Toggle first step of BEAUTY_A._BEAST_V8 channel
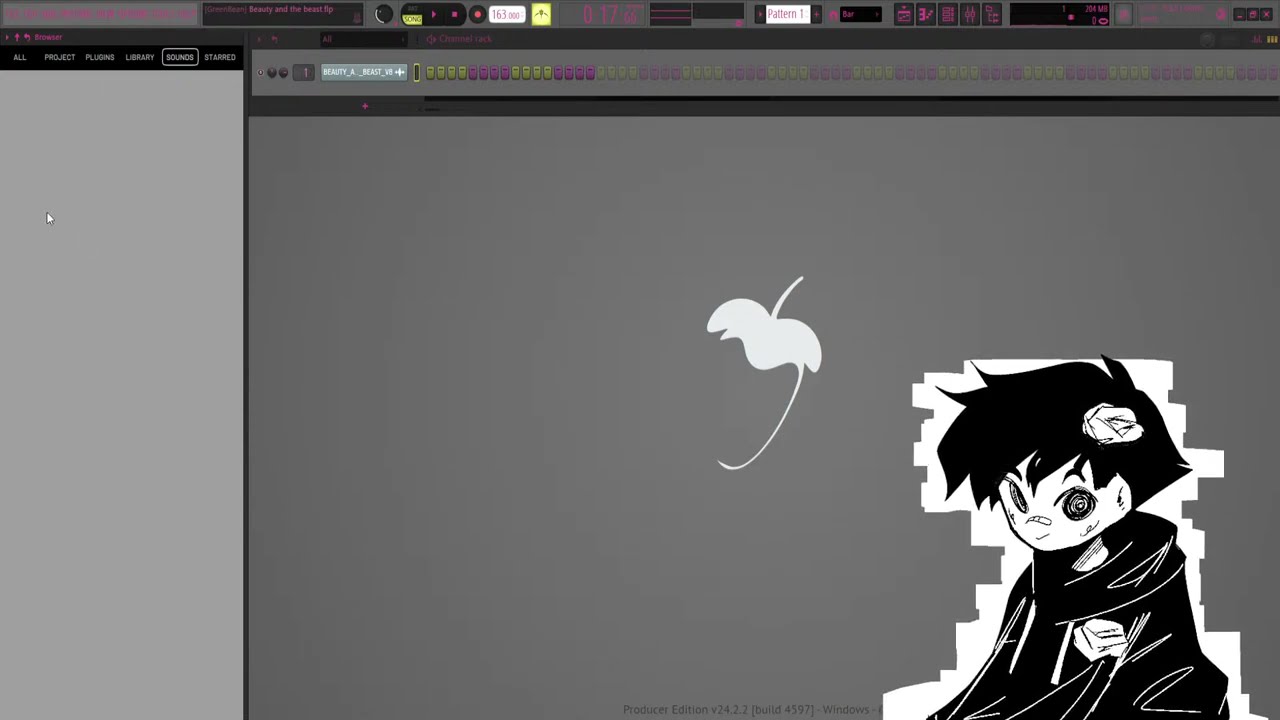The height and width of the screenshot is (720, 1280). (x=430, y=72)
